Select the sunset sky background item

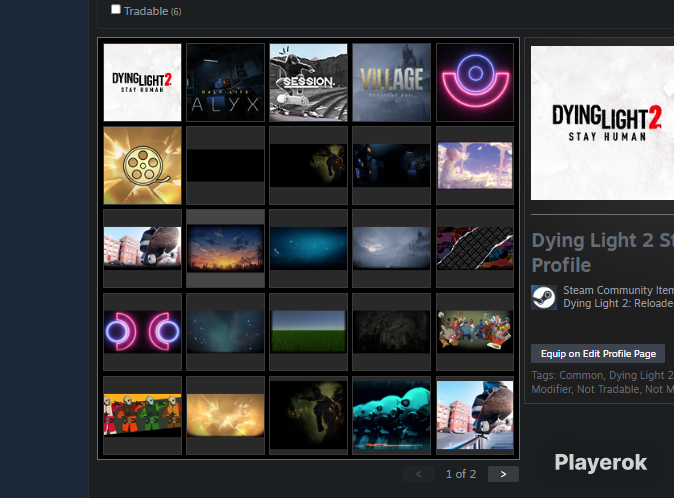coord(225,248)
